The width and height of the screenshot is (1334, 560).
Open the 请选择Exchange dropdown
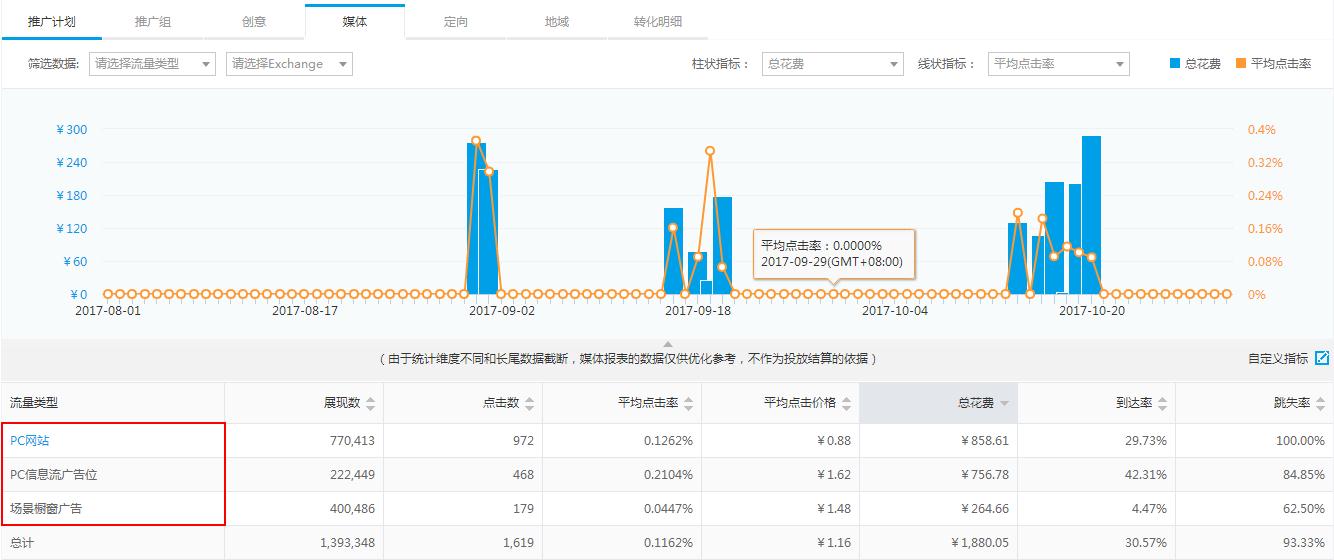[x=289, y=64]
